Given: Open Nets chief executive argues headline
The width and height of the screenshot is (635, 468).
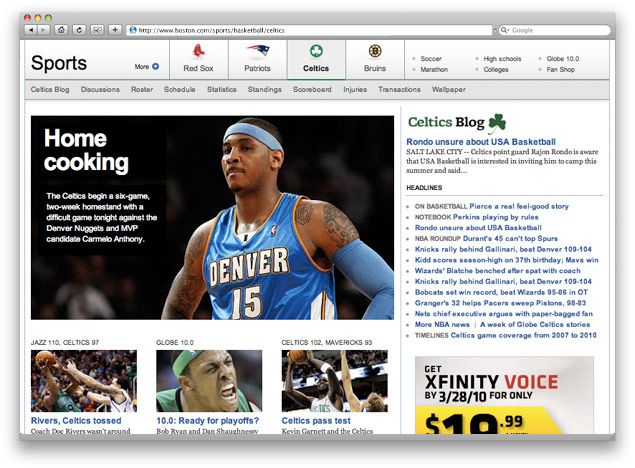Looking at the screenshot, I should click(x=504, y=314).
